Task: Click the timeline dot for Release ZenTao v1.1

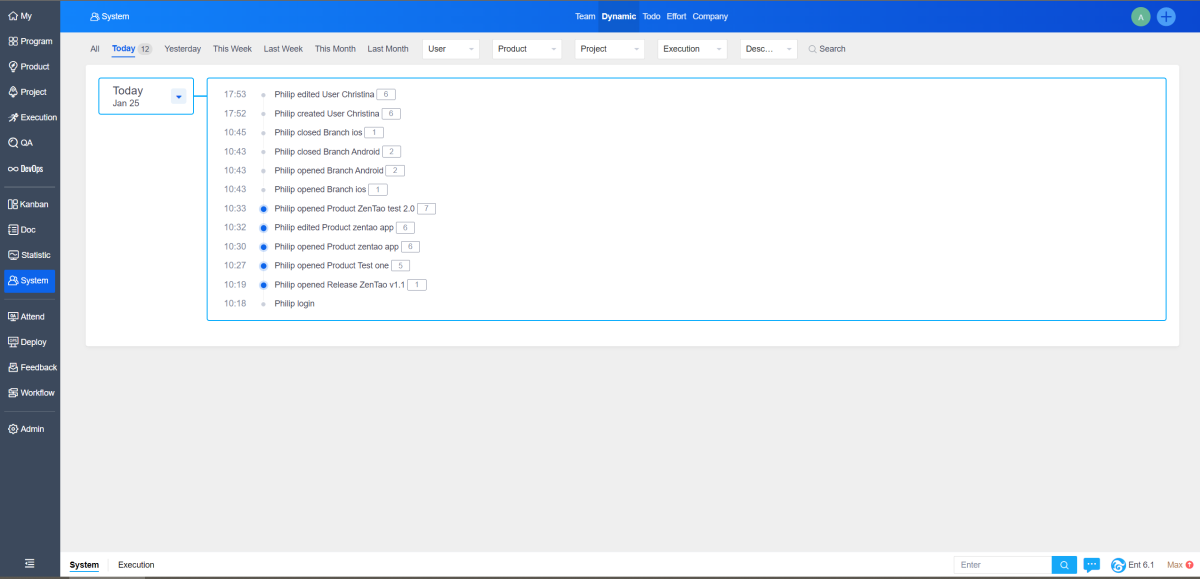Action: click(264, 285)
